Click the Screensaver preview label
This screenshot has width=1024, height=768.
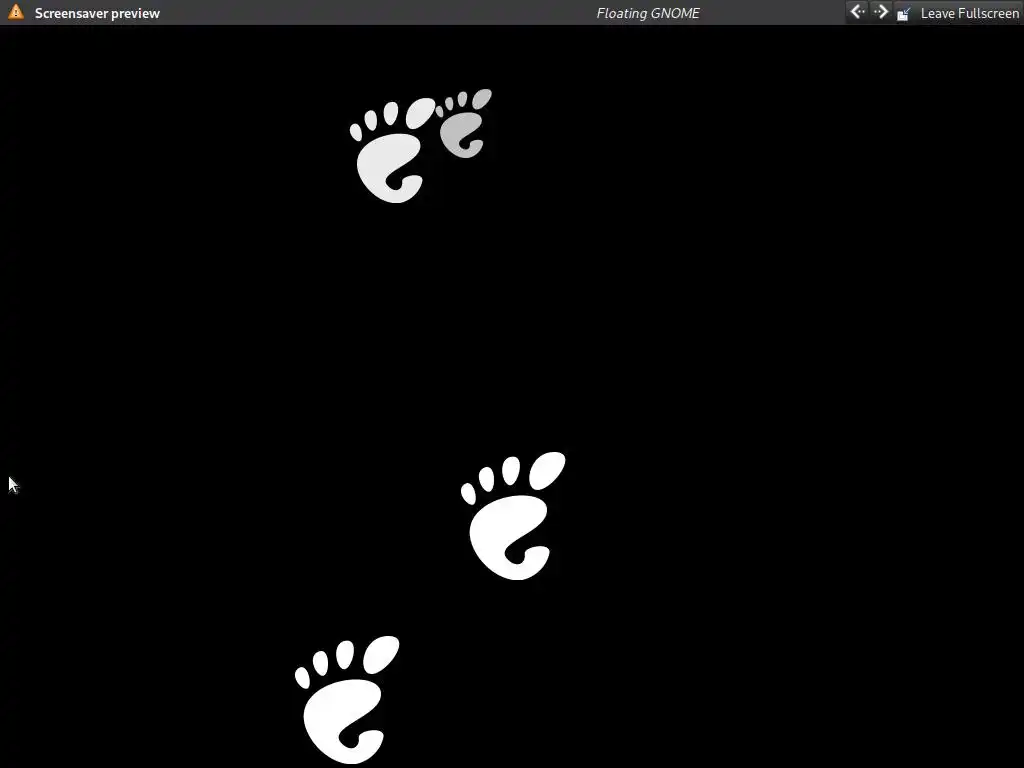coord(97,13)
